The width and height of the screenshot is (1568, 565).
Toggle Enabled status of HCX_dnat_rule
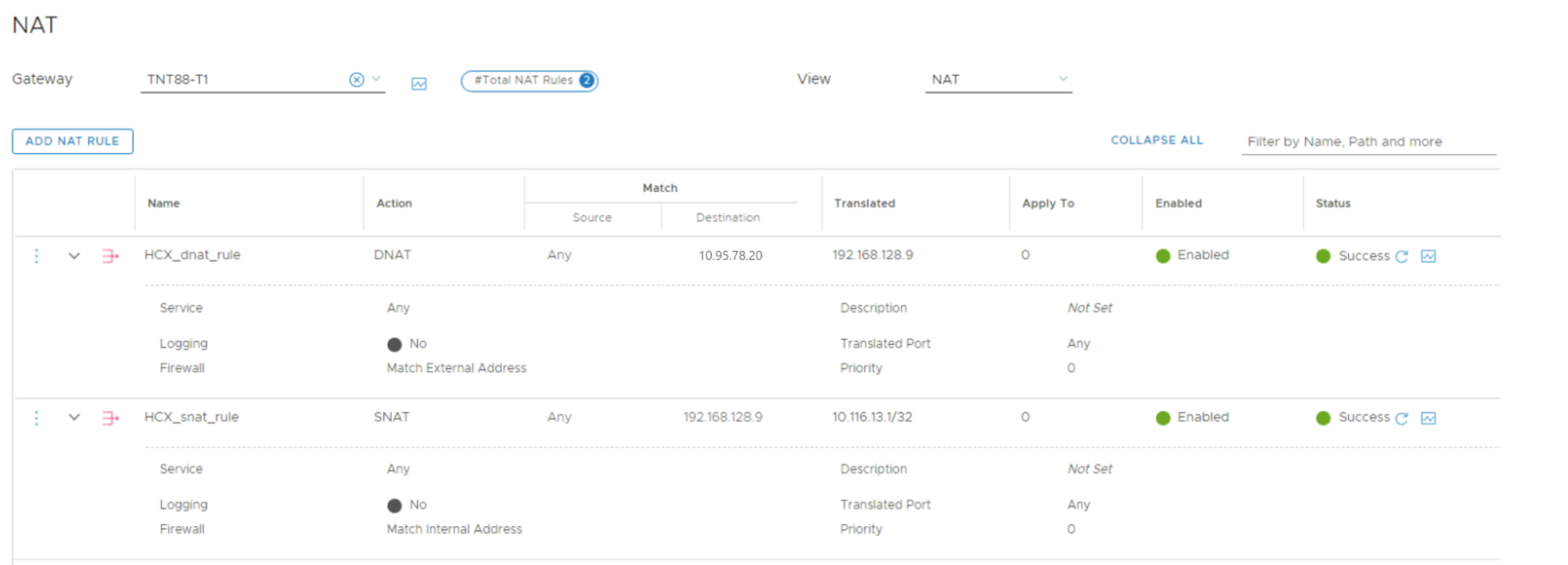pos(1164,256)
